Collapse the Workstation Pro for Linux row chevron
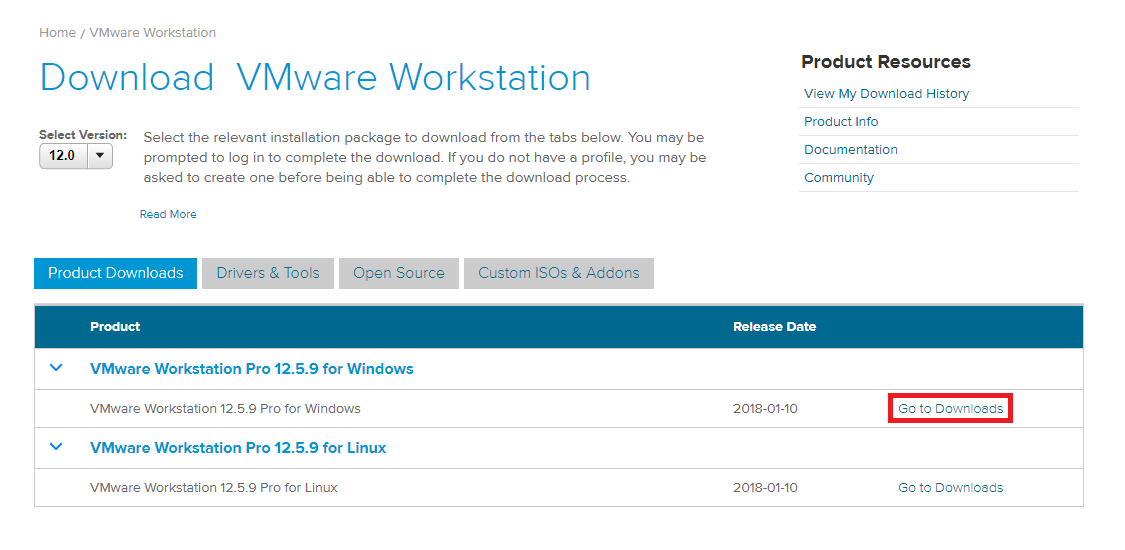The image size is (1125, 550). (x=56, y=447)
